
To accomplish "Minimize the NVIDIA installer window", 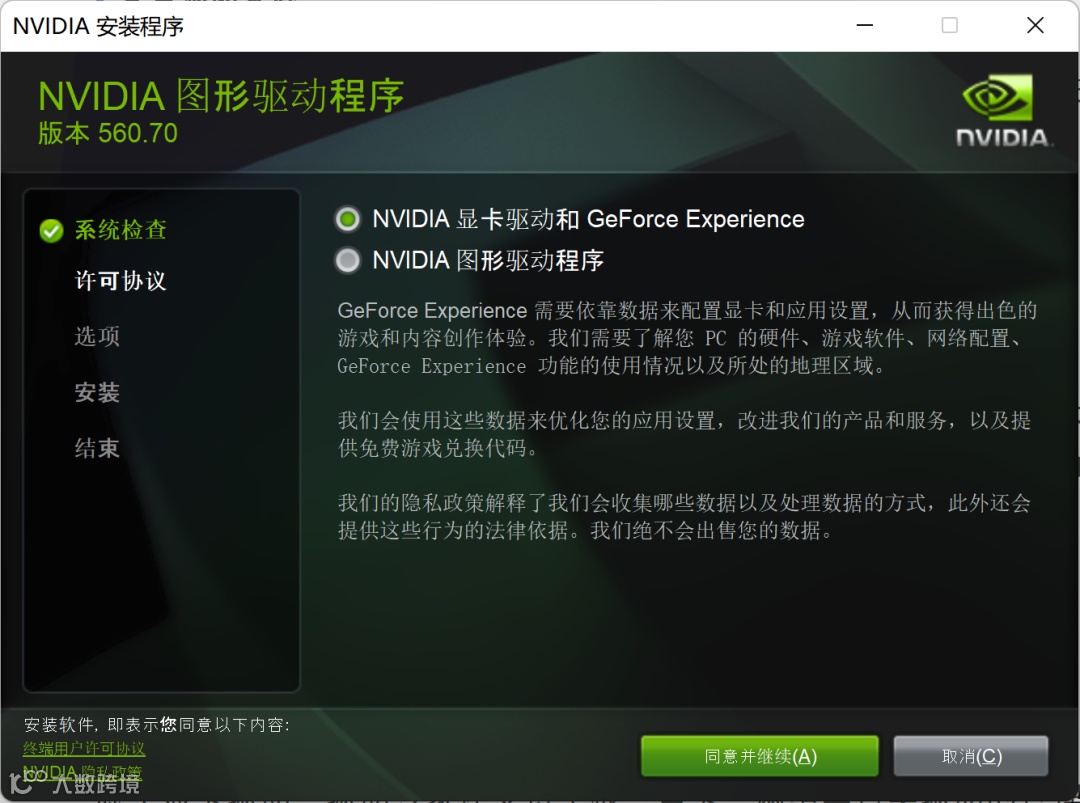I will click(x=864, y=25).
